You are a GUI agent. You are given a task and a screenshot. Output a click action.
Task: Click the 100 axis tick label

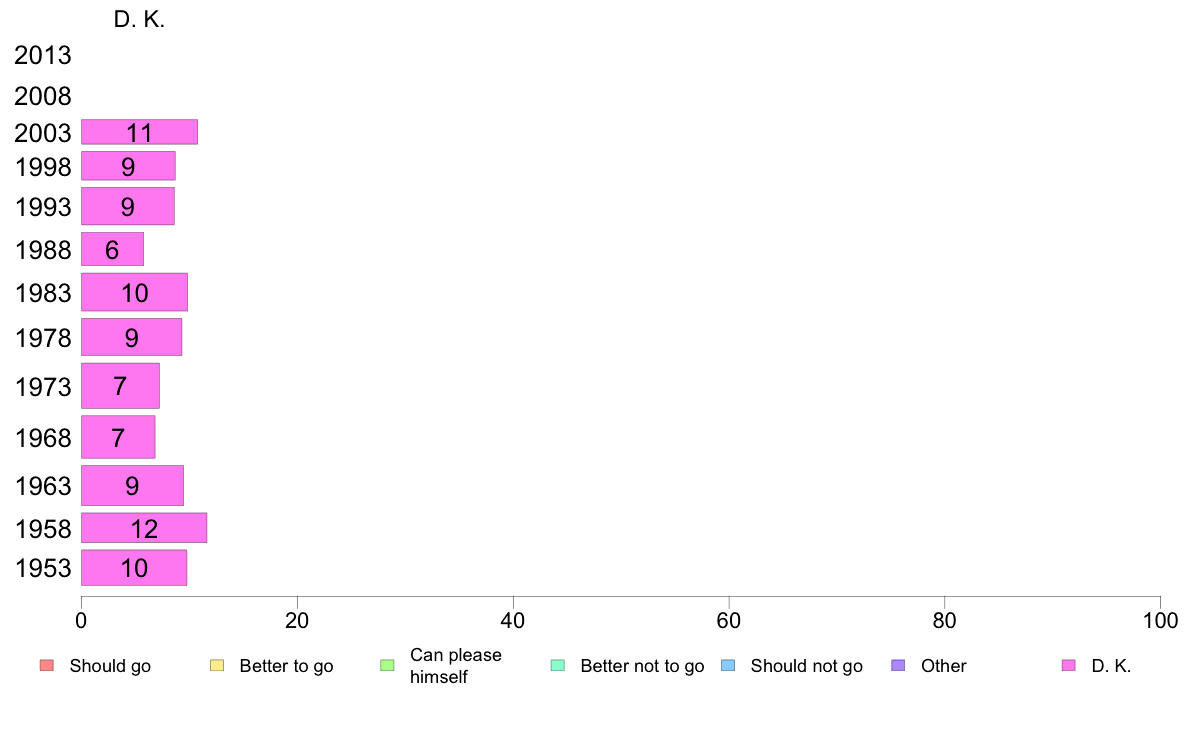[x=1160, y=621]
